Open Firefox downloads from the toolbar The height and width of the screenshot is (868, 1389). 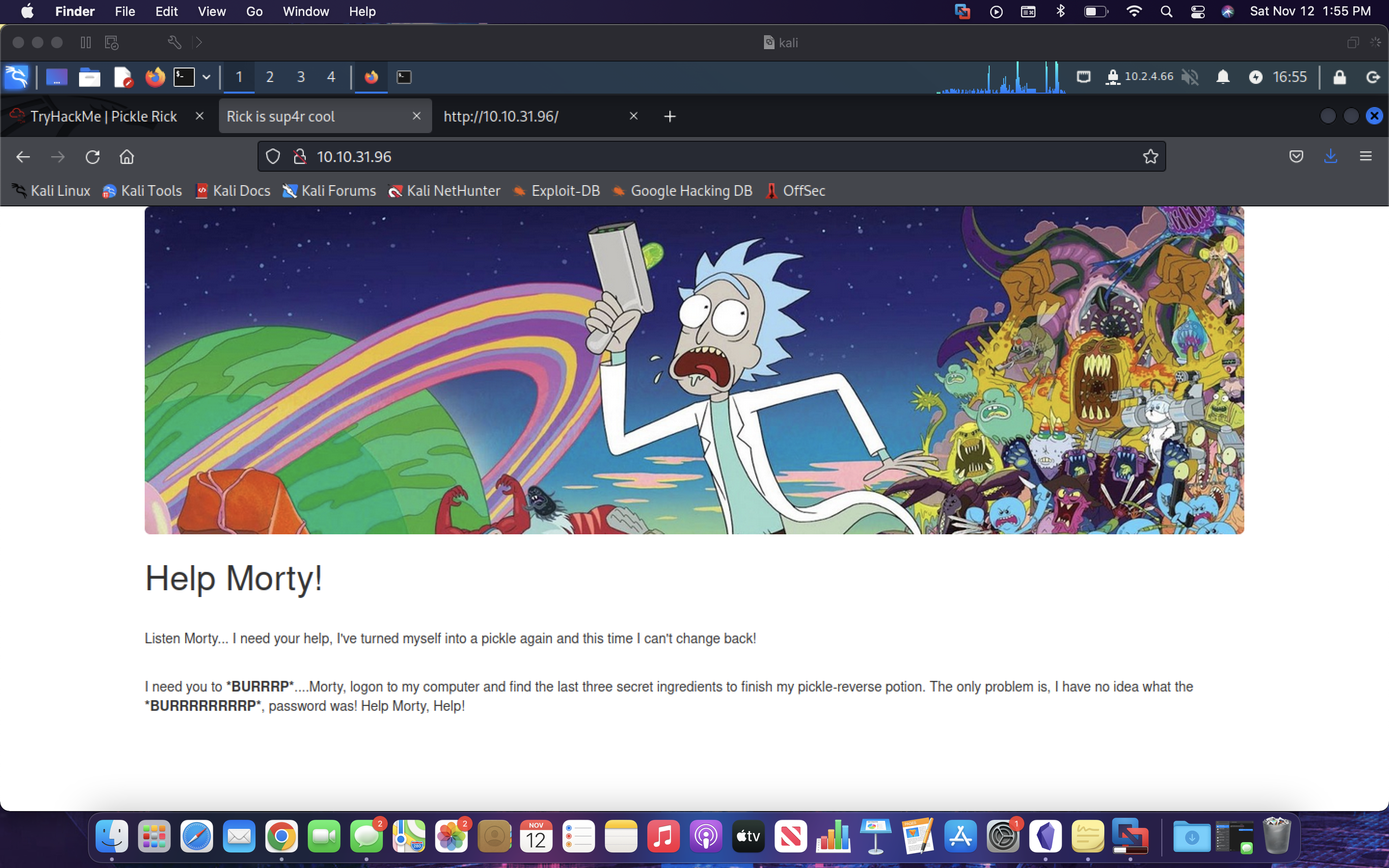[x=1331, y=156]
